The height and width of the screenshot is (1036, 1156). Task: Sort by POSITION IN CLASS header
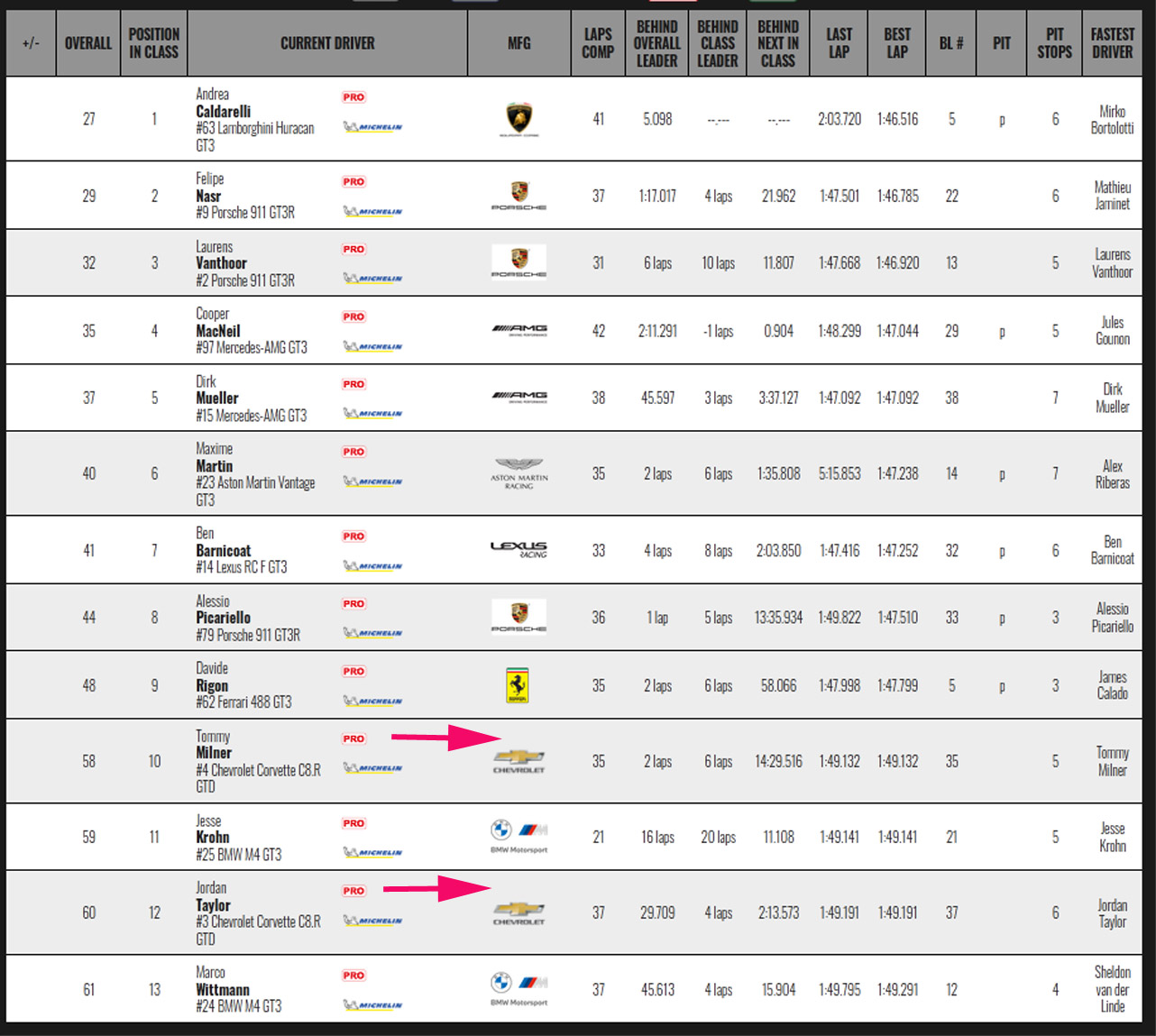point(153,43)
